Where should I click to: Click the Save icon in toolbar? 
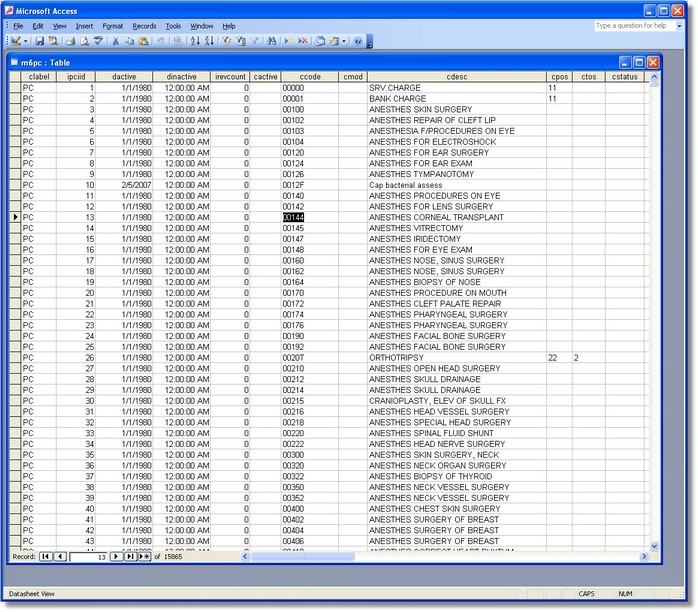click(x=40, y=41)
